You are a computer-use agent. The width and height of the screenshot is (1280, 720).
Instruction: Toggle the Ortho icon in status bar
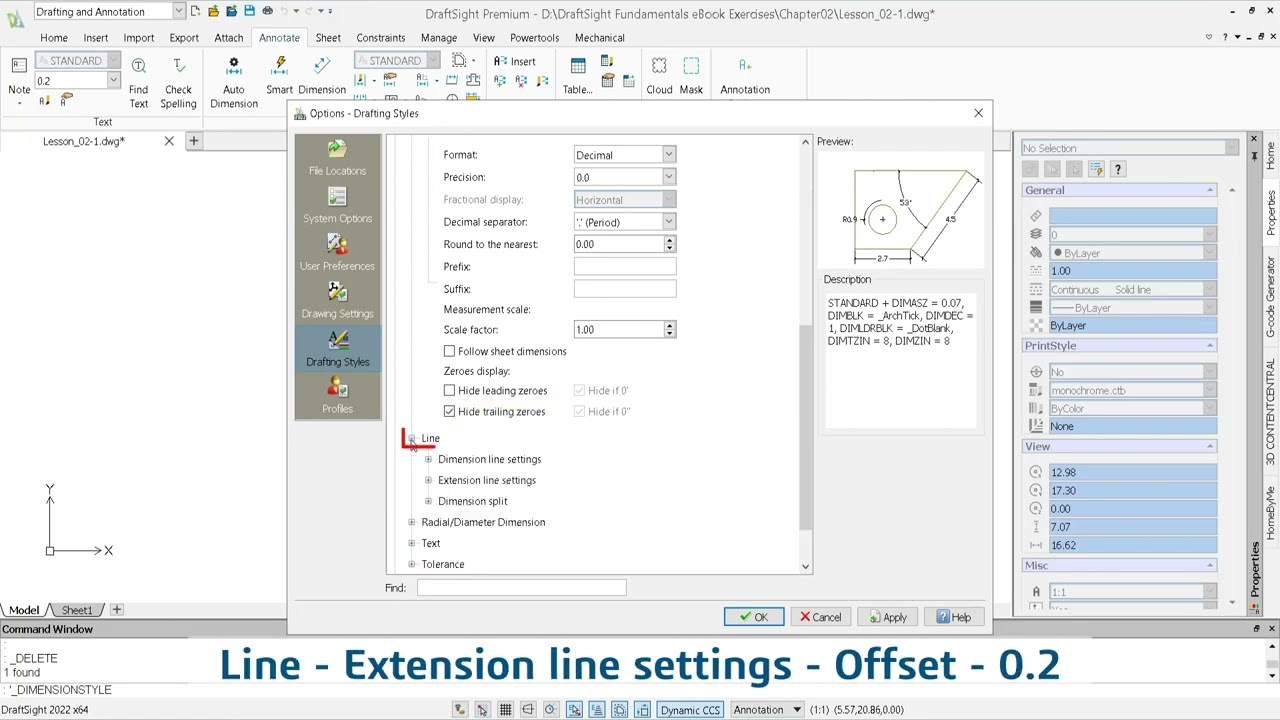528,710
